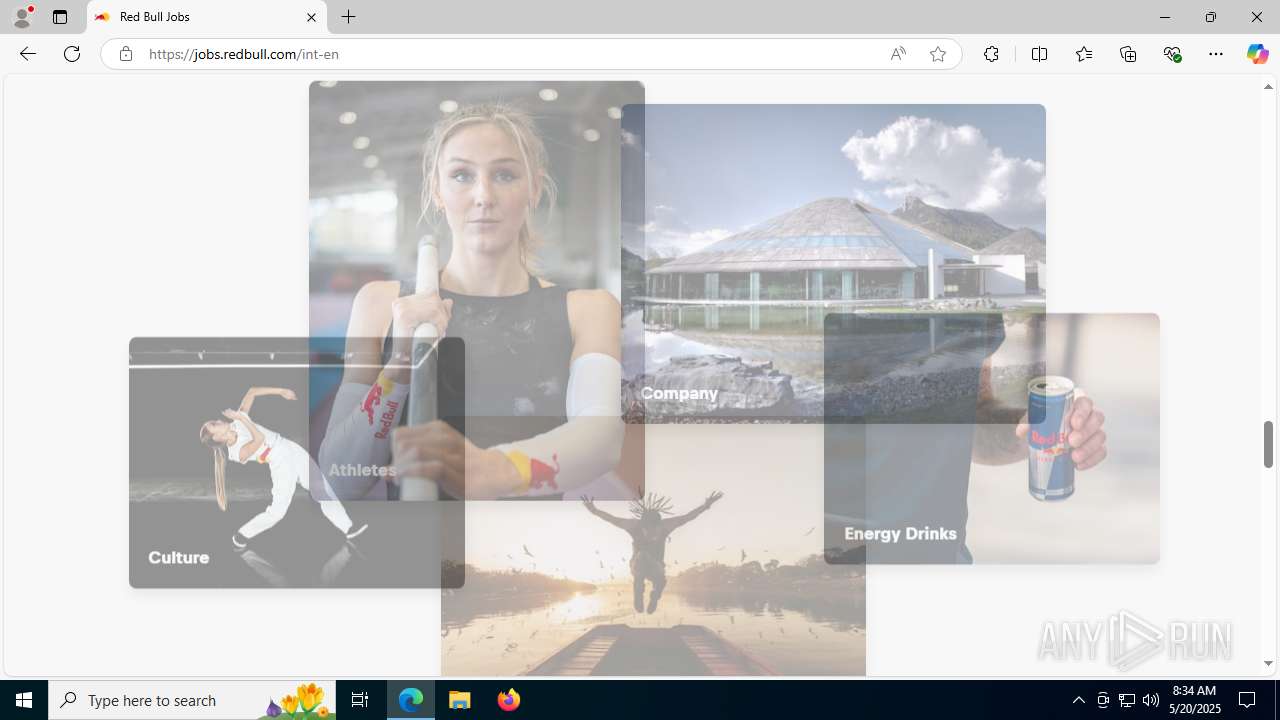Open volume control tray icon
Image resolution: width=1280 pixels, height=720 pixels.
1150,700
